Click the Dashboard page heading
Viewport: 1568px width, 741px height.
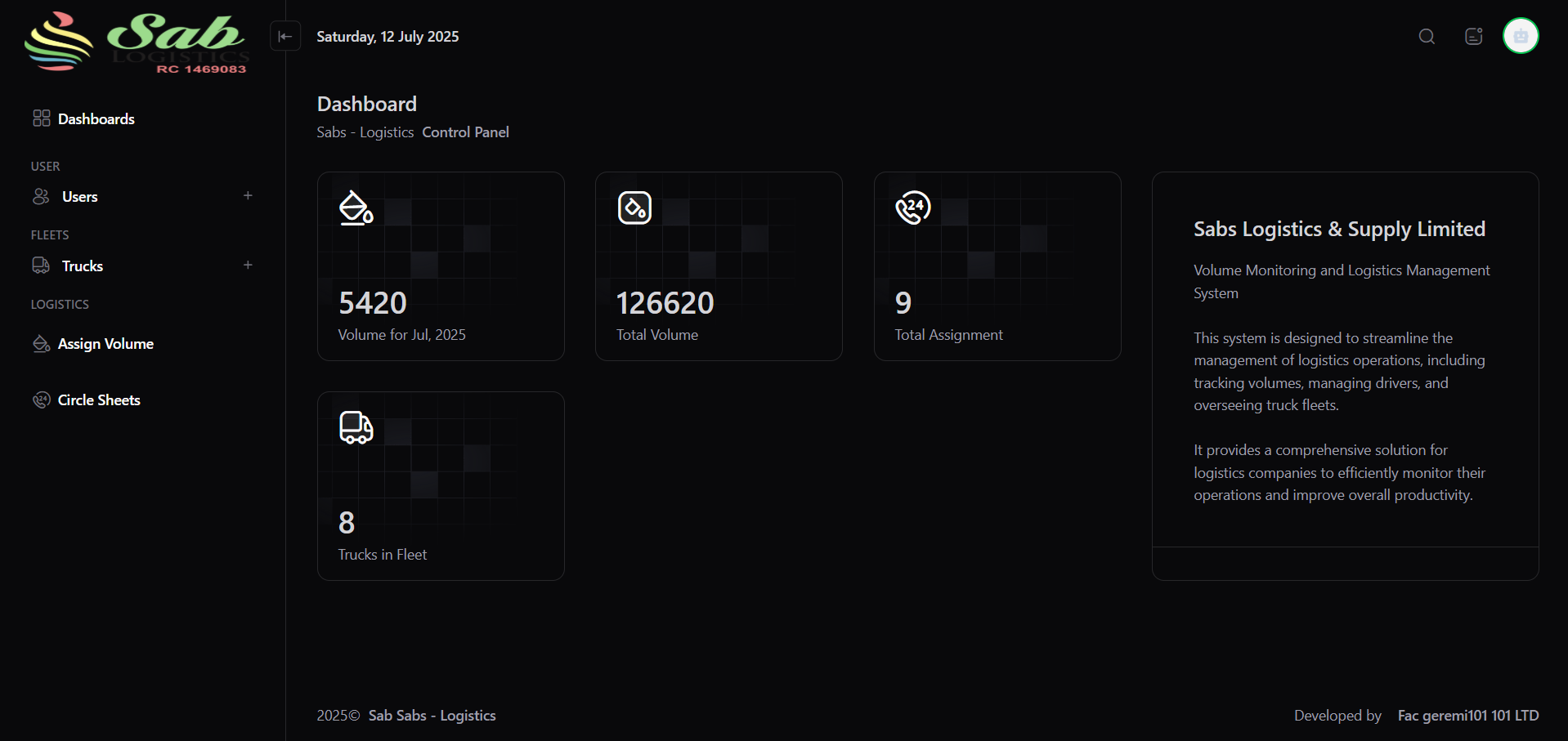[367, 104]
